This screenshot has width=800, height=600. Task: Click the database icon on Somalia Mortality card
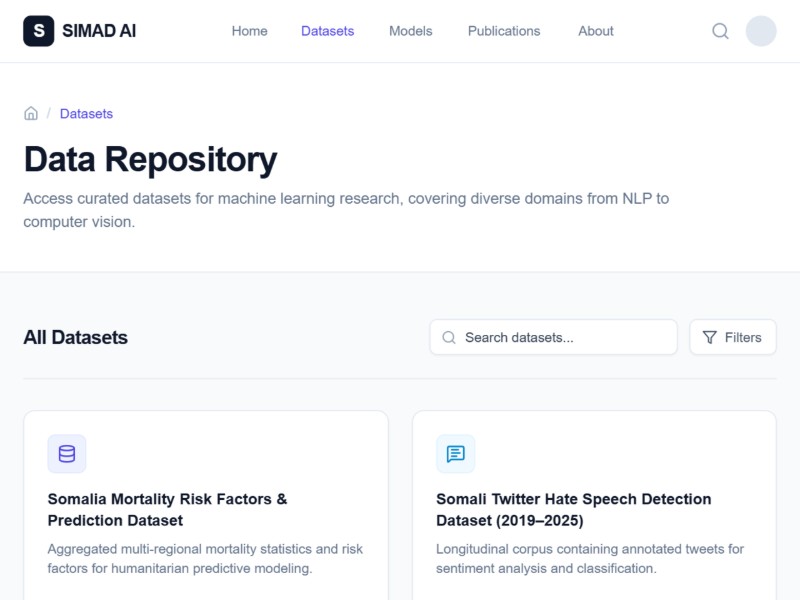tap(67, 454)
